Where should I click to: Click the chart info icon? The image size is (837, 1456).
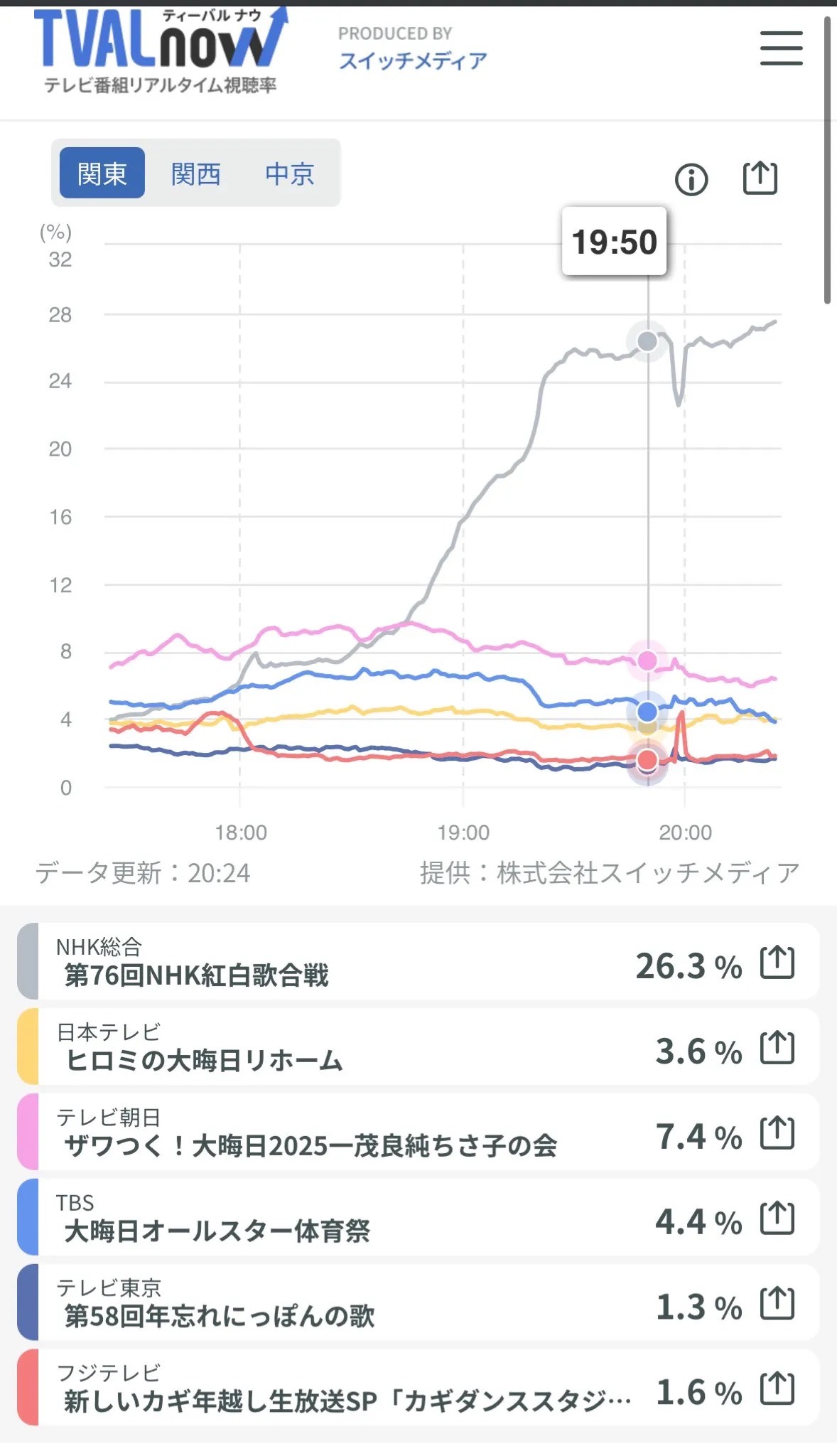point(691,179)
